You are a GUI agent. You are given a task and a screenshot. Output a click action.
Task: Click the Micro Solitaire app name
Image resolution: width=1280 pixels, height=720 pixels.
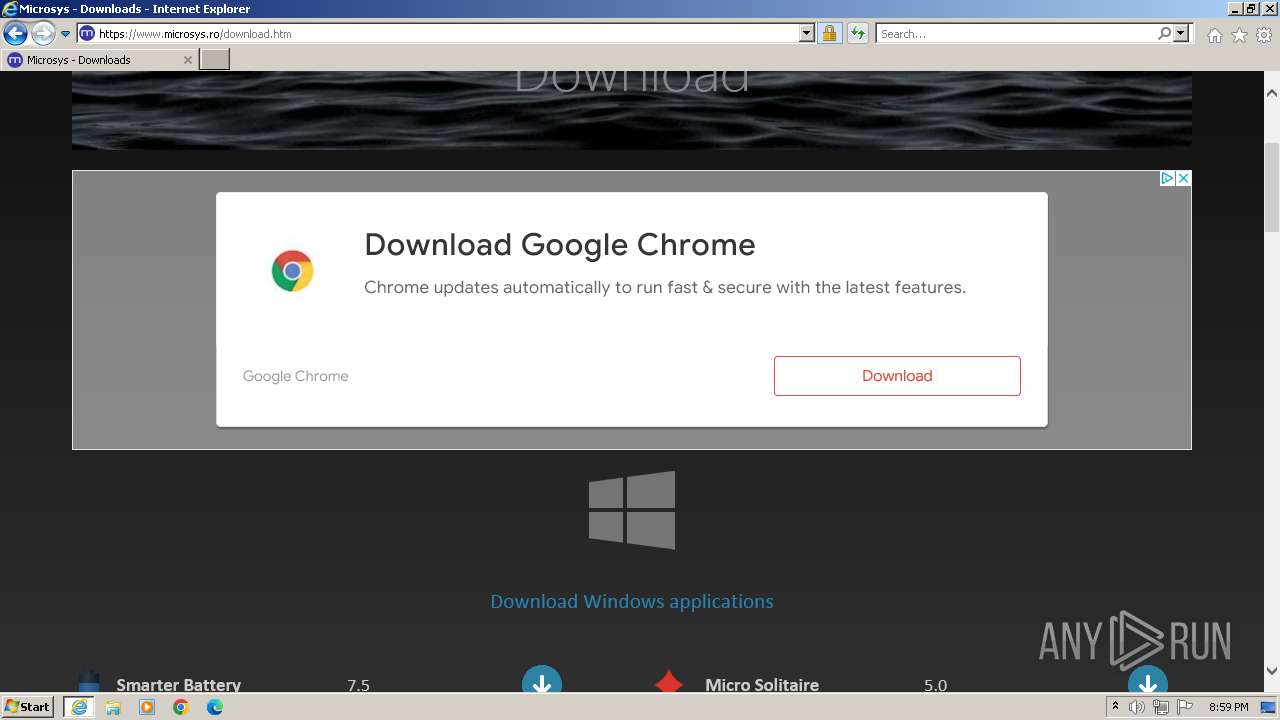tap(762, 685)
